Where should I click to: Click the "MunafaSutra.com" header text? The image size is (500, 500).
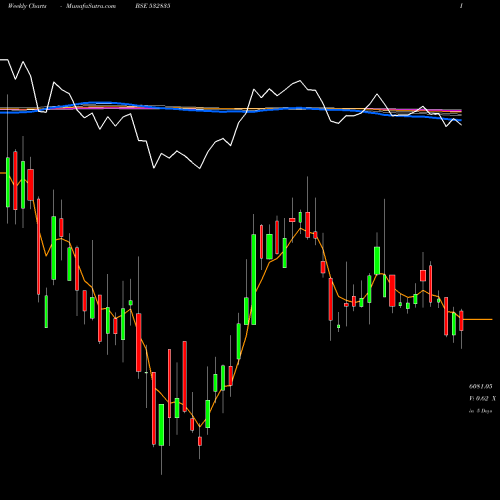(91, 6)
